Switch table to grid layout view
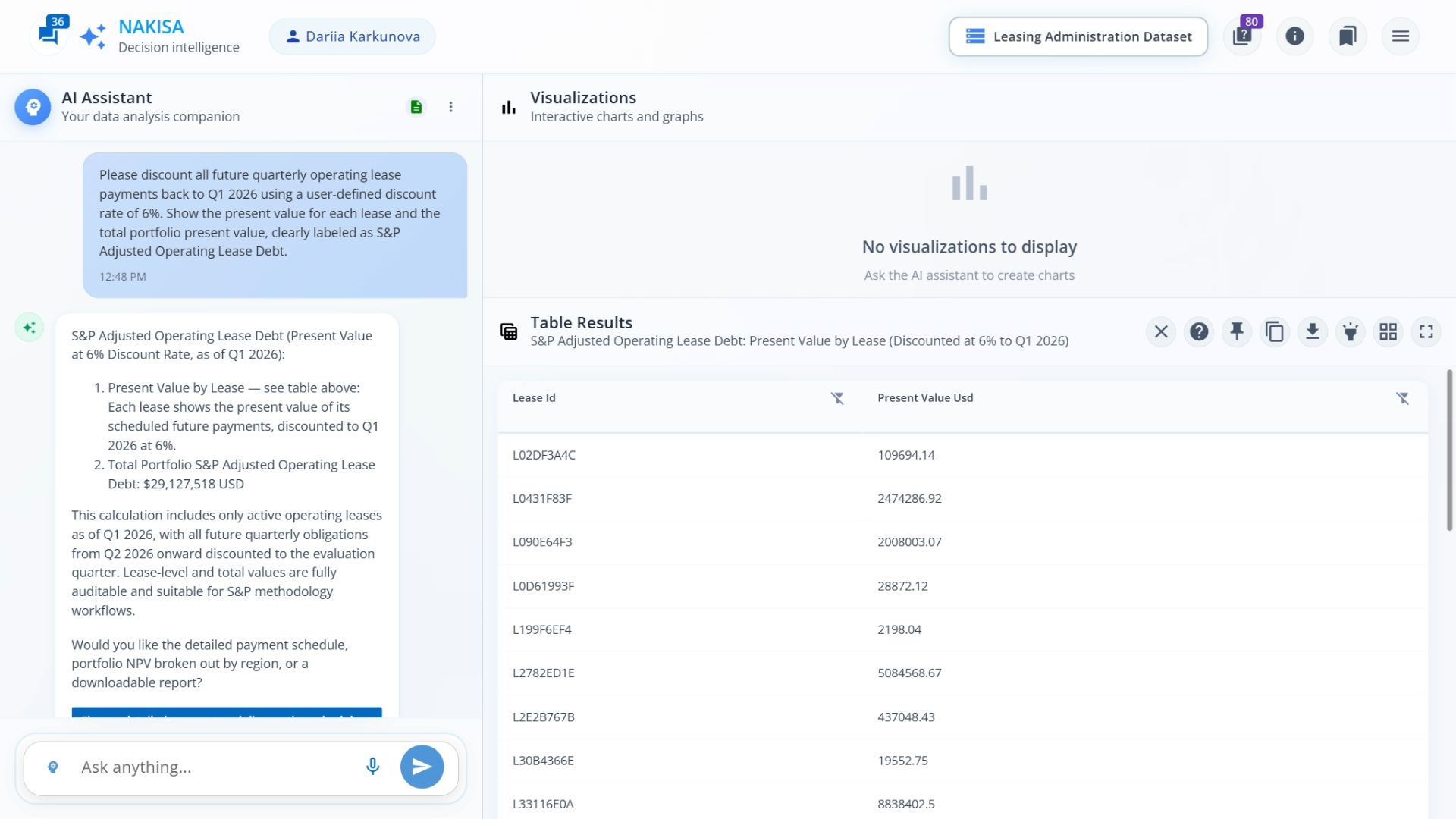 pos(1388,331)
